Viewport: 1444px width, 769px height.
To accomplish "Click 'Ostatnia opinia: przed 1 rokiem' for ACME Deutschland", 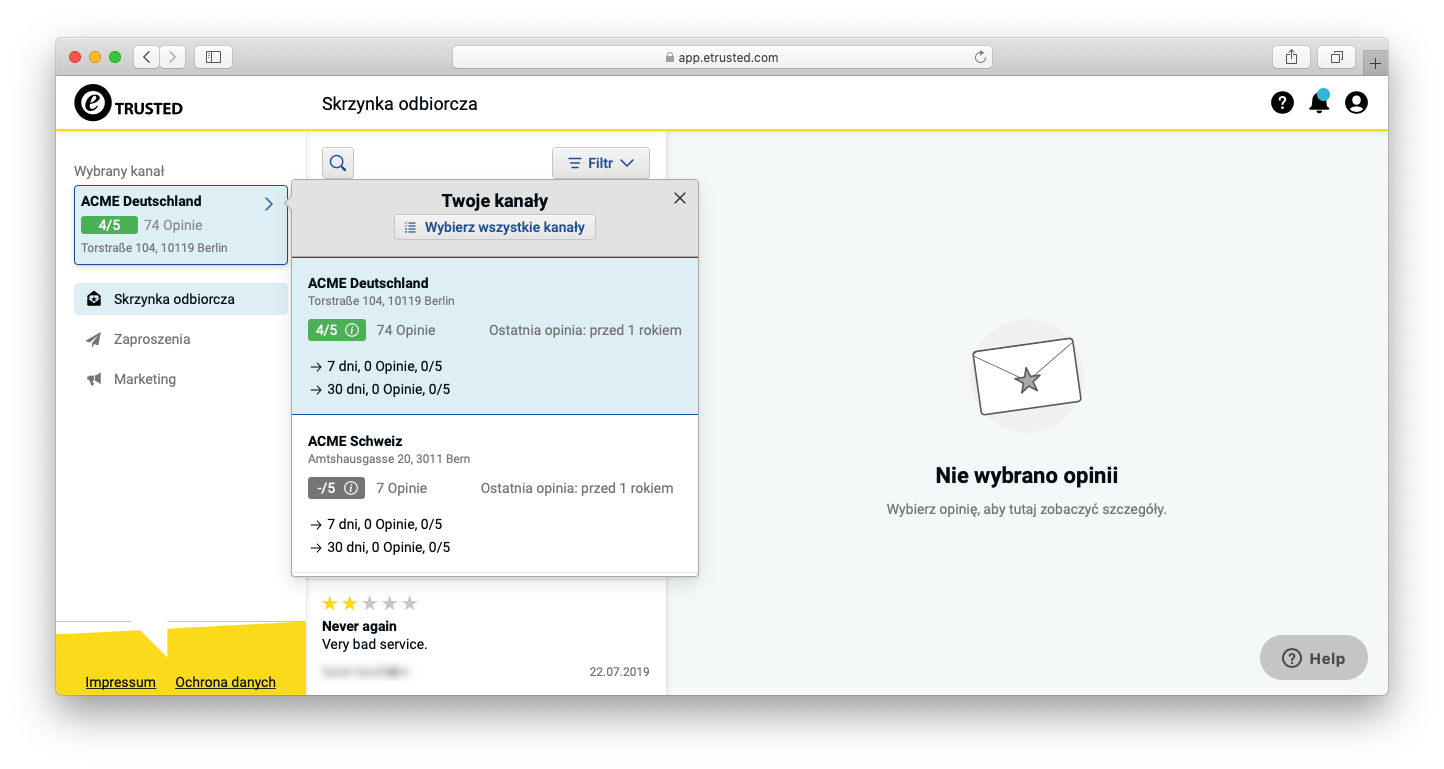I will coord(585,330).
